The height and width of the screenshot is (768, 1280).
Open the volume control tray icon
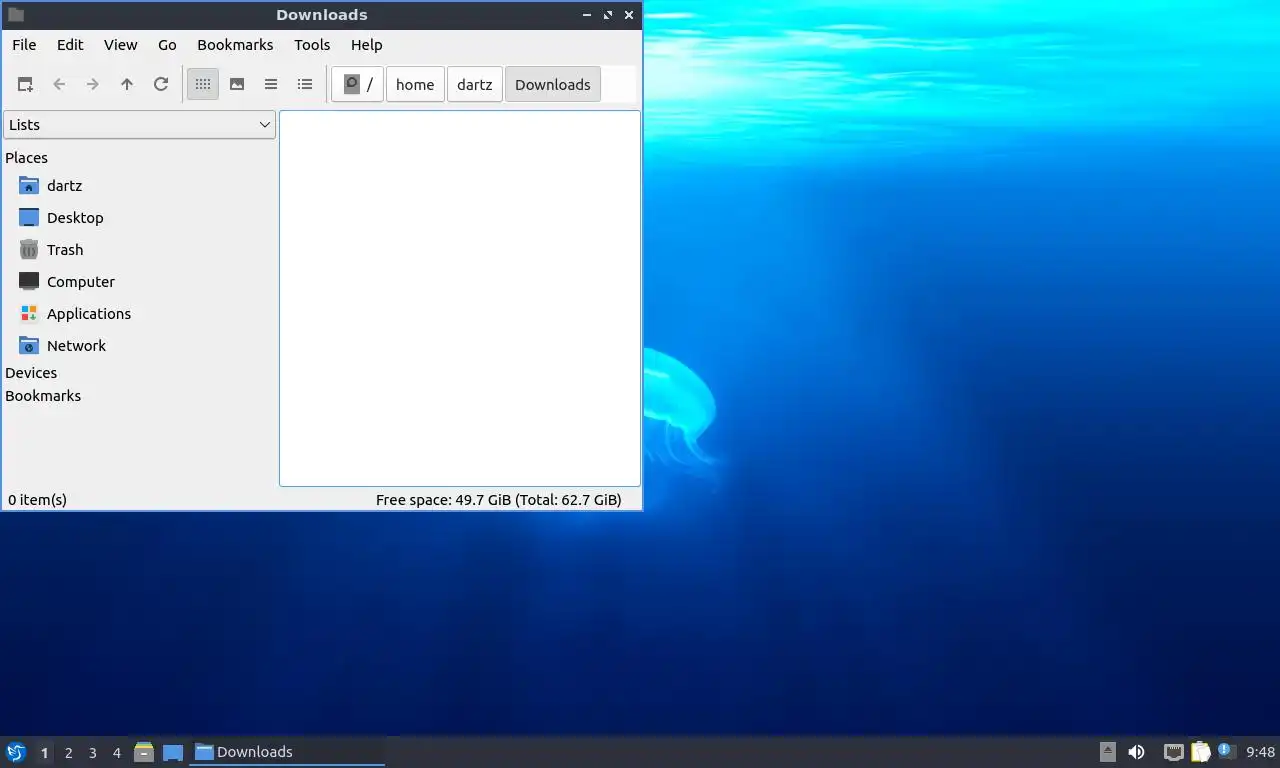pyautogui.click(x=1137, y=752)
